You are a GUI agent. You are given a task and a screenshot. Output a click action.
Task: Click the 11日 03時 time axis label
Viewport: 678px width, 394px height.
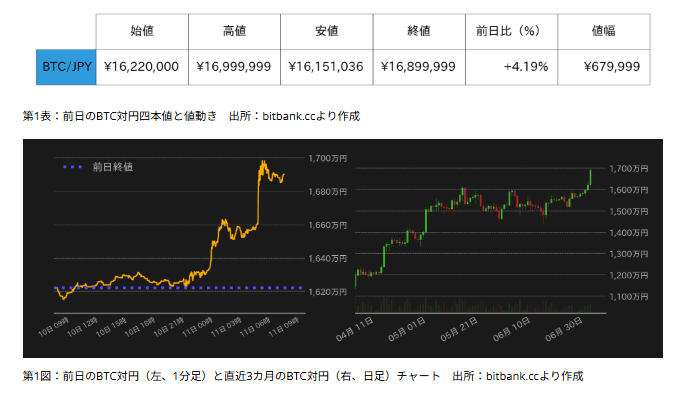[x=226, y=327]
